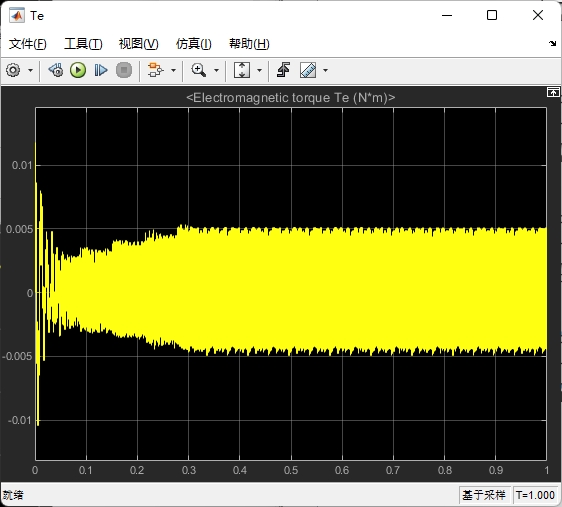Expand the scale axes dropdown arrow
Viewport: 562px width, 507px height.
pyautogui.click(x=259, y=70)
